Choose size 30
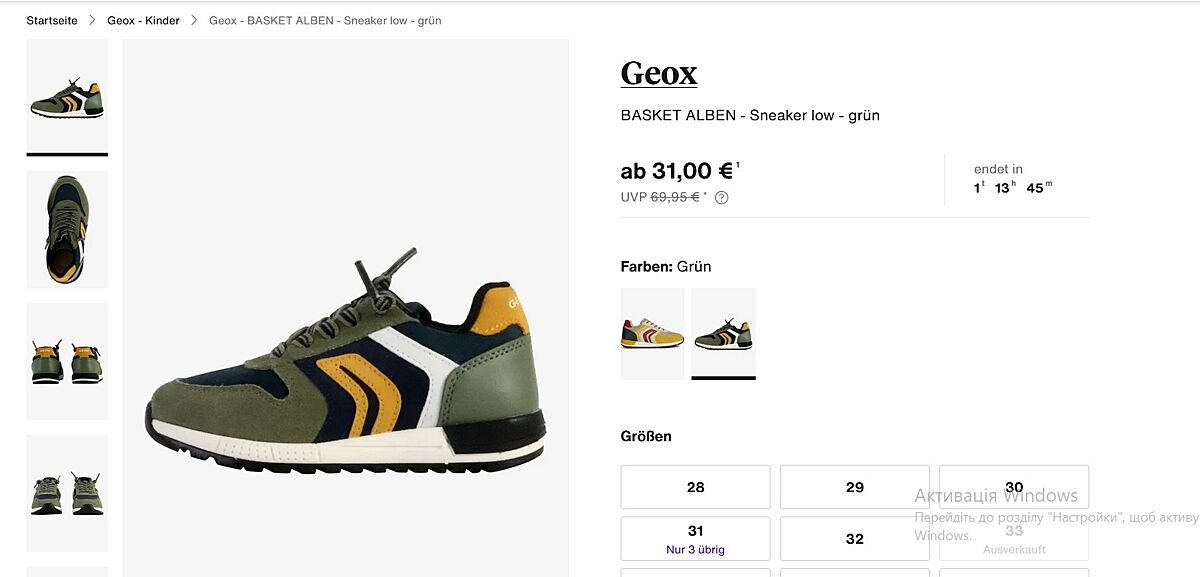Image resolution: width=1200 pixels, height=577 pixels. (x=1013, y=487)
